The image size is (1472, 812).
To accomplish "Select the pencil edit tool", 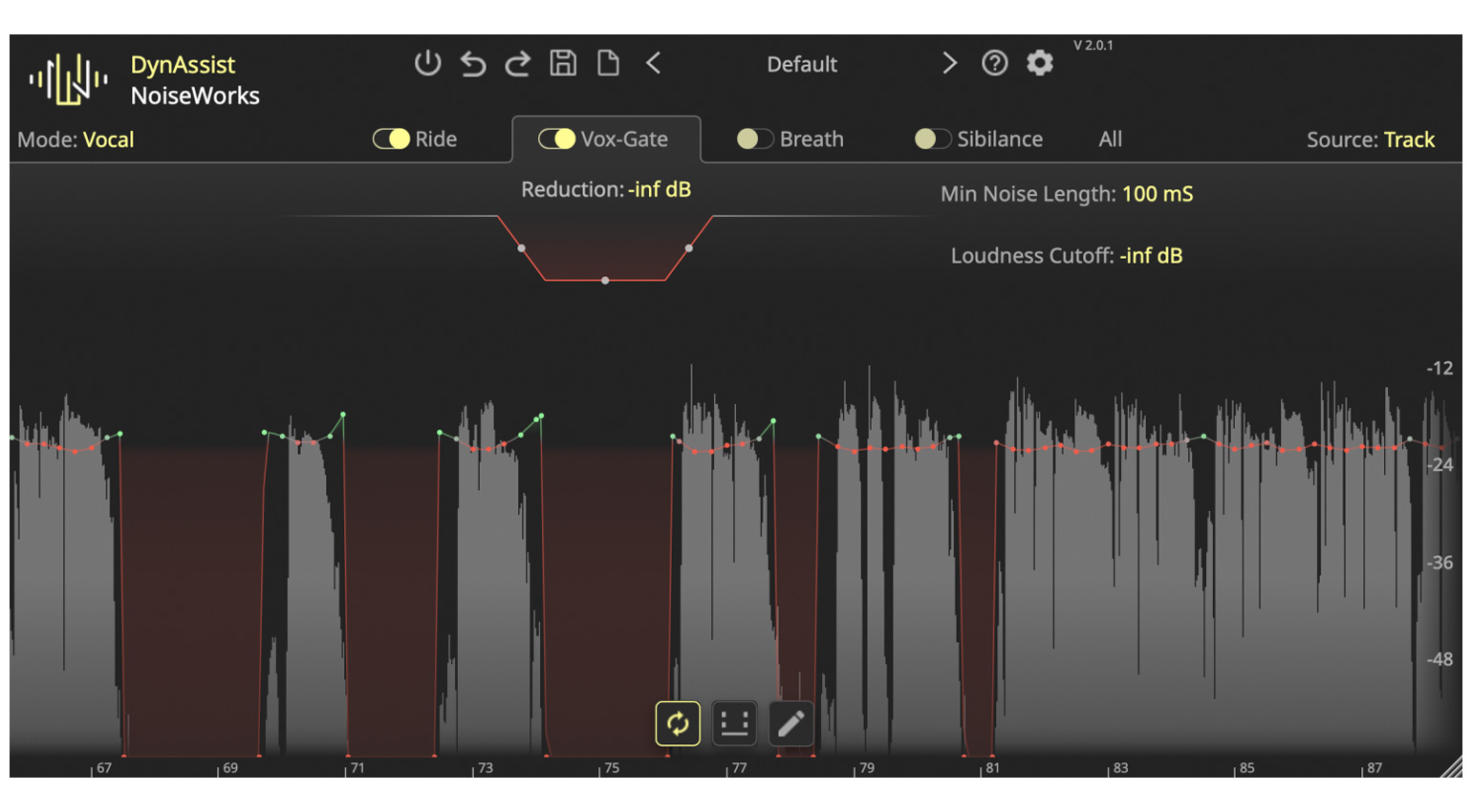I will (x=790, y=724).
